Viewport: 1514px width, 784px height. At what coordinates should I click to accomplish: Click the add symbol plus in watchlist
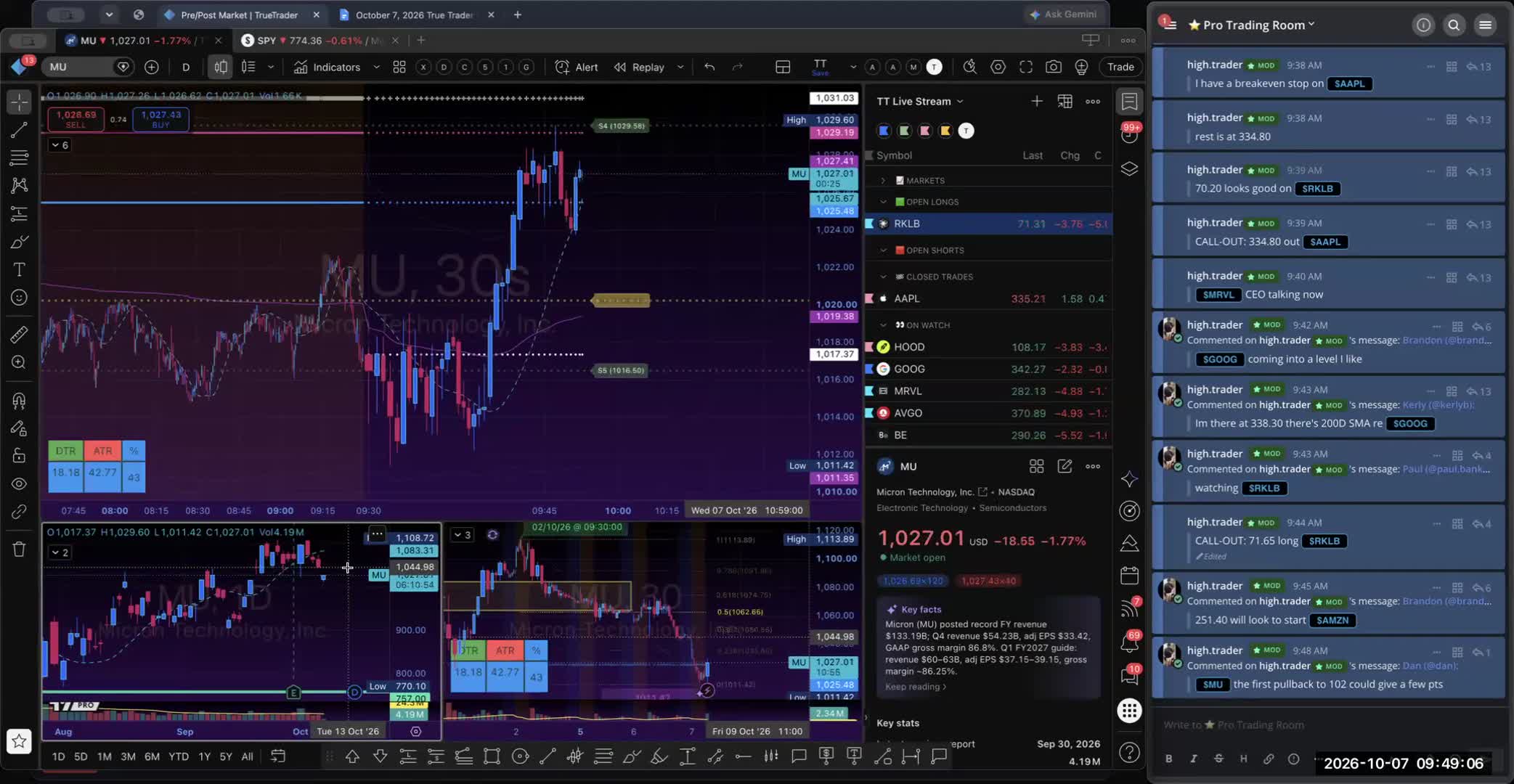[1037, 102]
